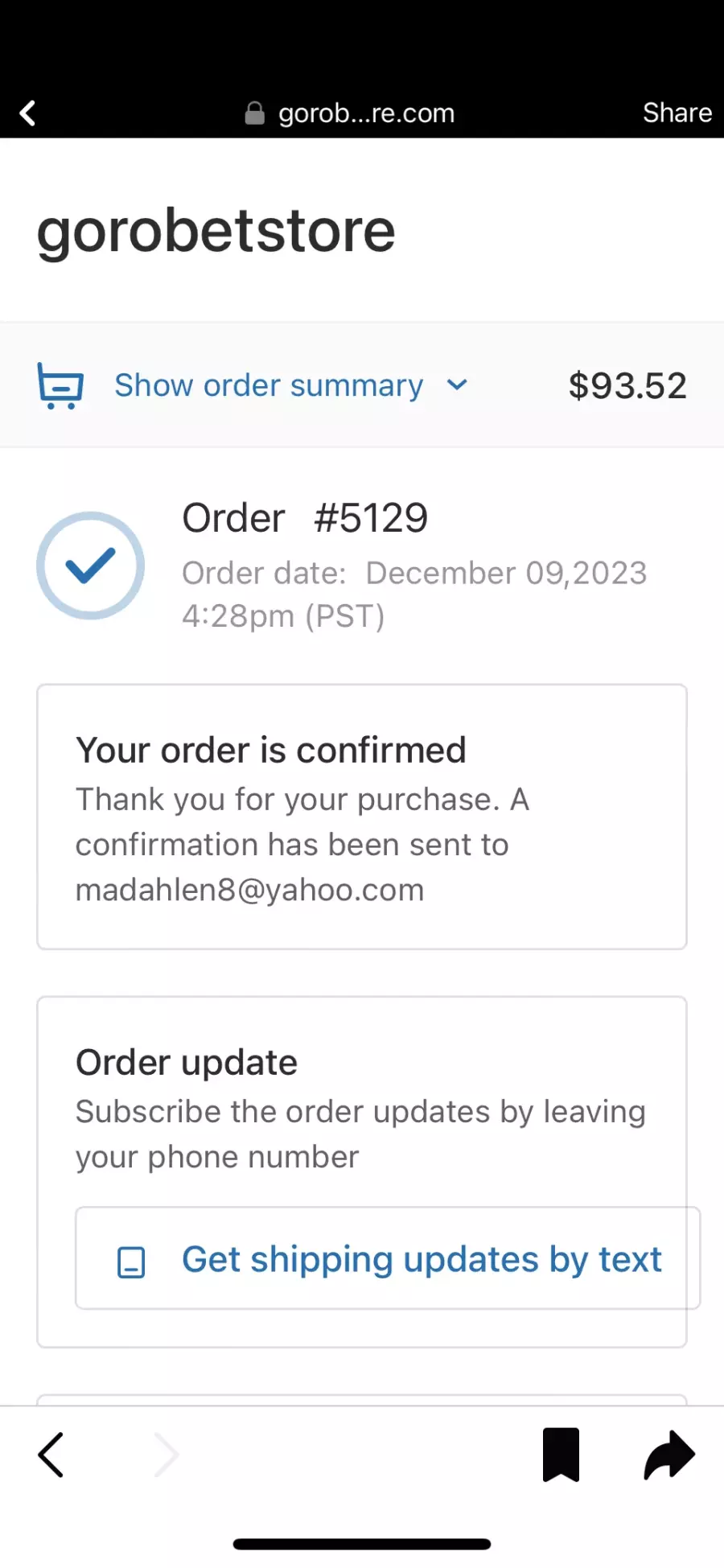Tap the back chevron in top bar

click(28, 113)
